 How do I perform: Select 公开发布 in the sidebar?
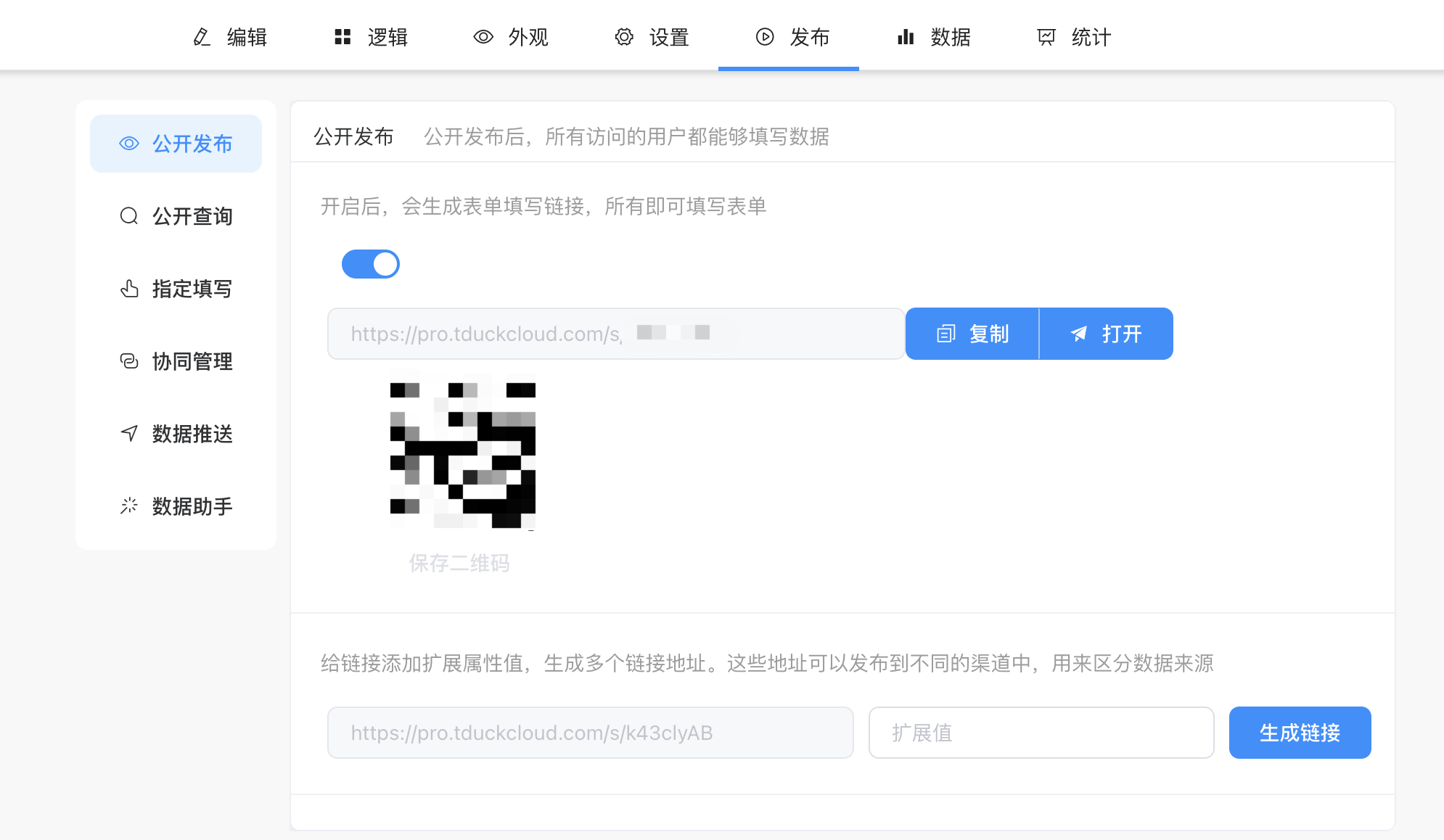176,144
